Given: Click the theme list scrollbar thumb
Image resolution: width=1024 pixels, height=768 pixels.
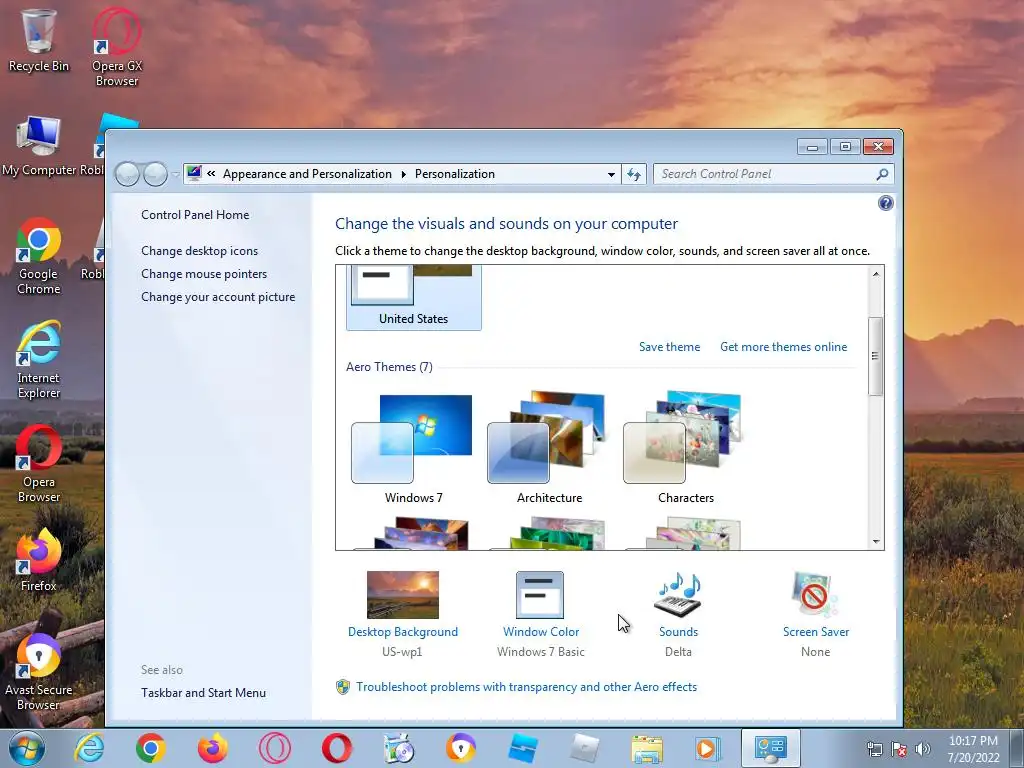Looking at the screenshot, I should (x=876, y=356).
